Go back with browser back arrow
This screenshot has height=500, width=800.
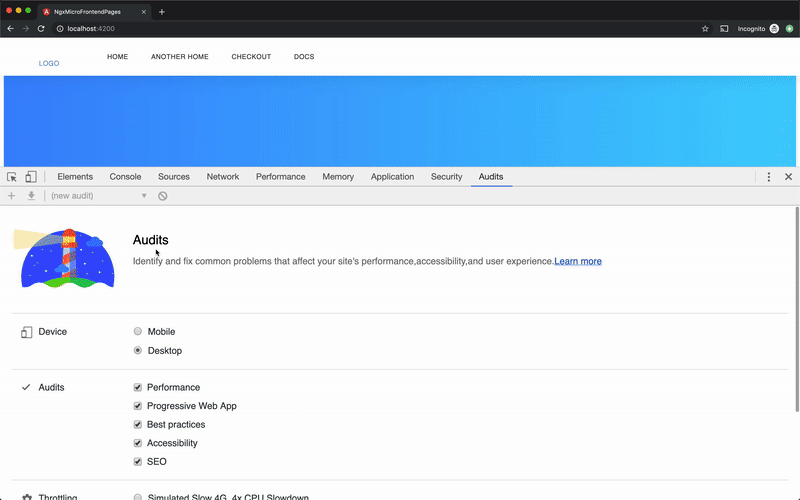click(10, 29)
